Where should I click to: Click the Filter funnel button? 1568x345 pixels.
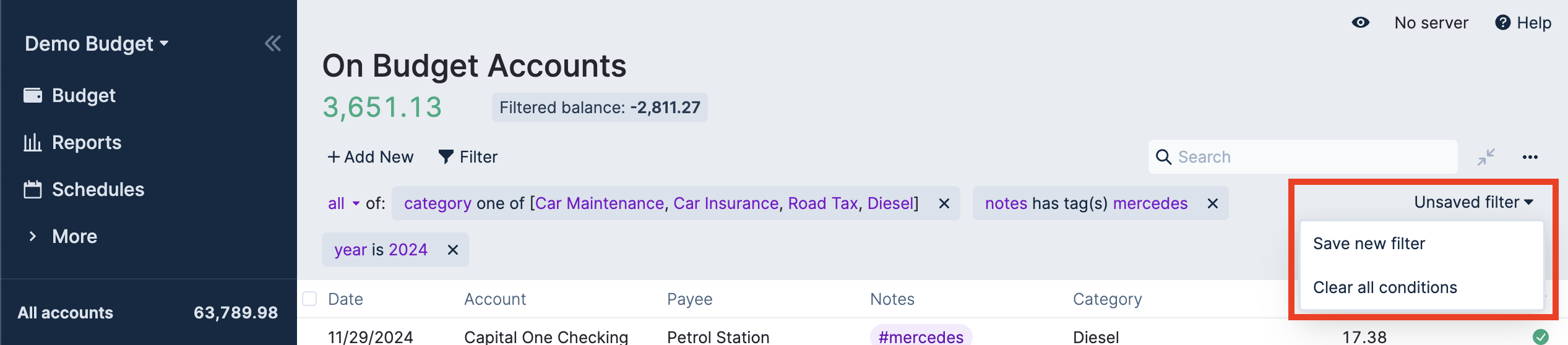click(x=468, y=157)
